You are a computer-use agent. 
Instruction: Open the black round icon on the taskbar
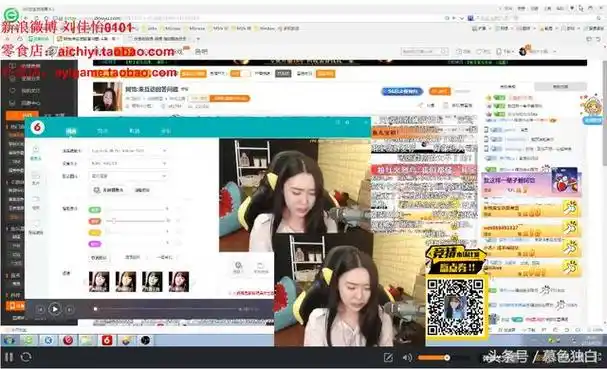coord(145,340)
